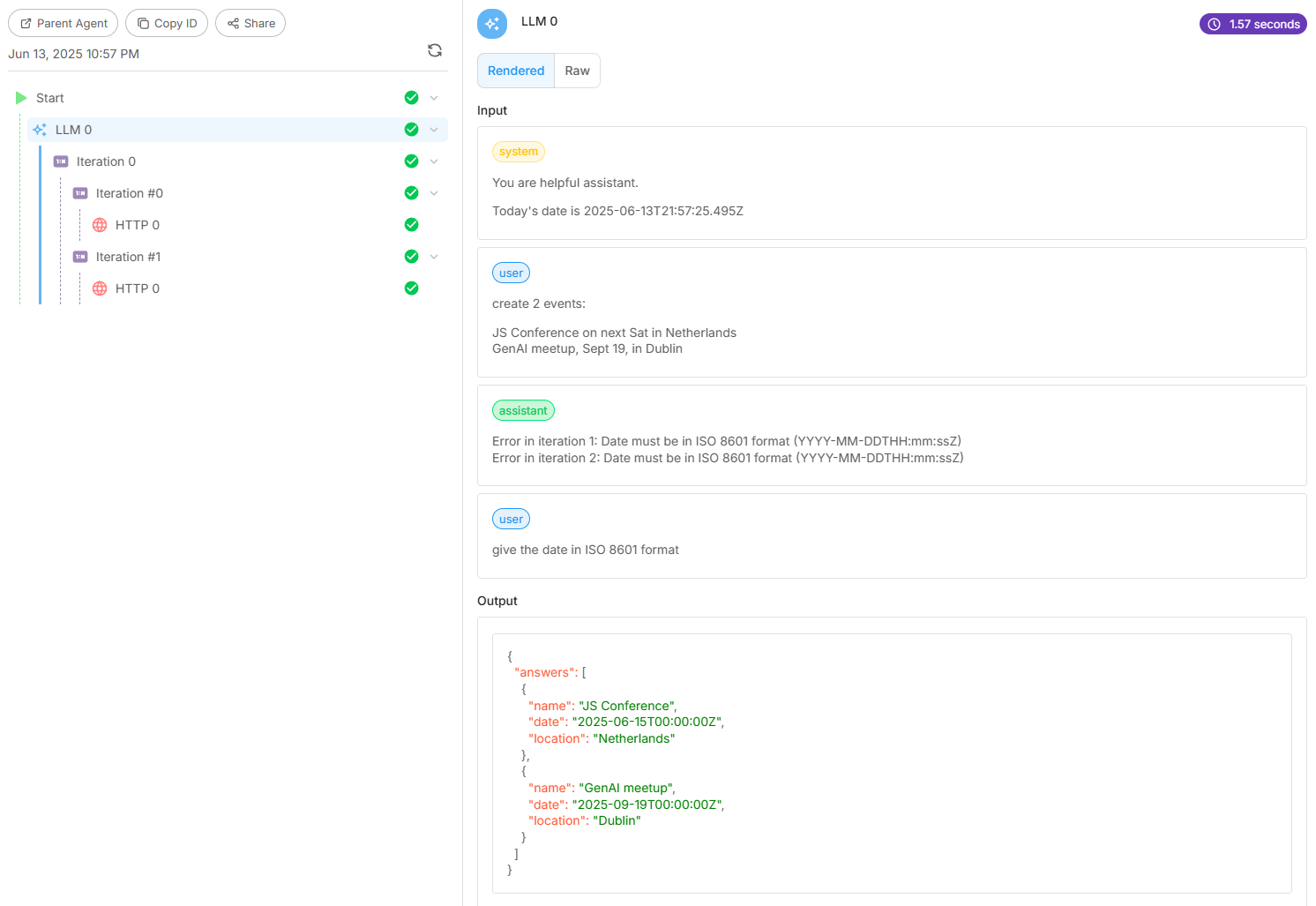Click the Share button
Image resolution: width=1316 pixels, height=906 pixels.
pyautogui.click(x=250, y=23)
